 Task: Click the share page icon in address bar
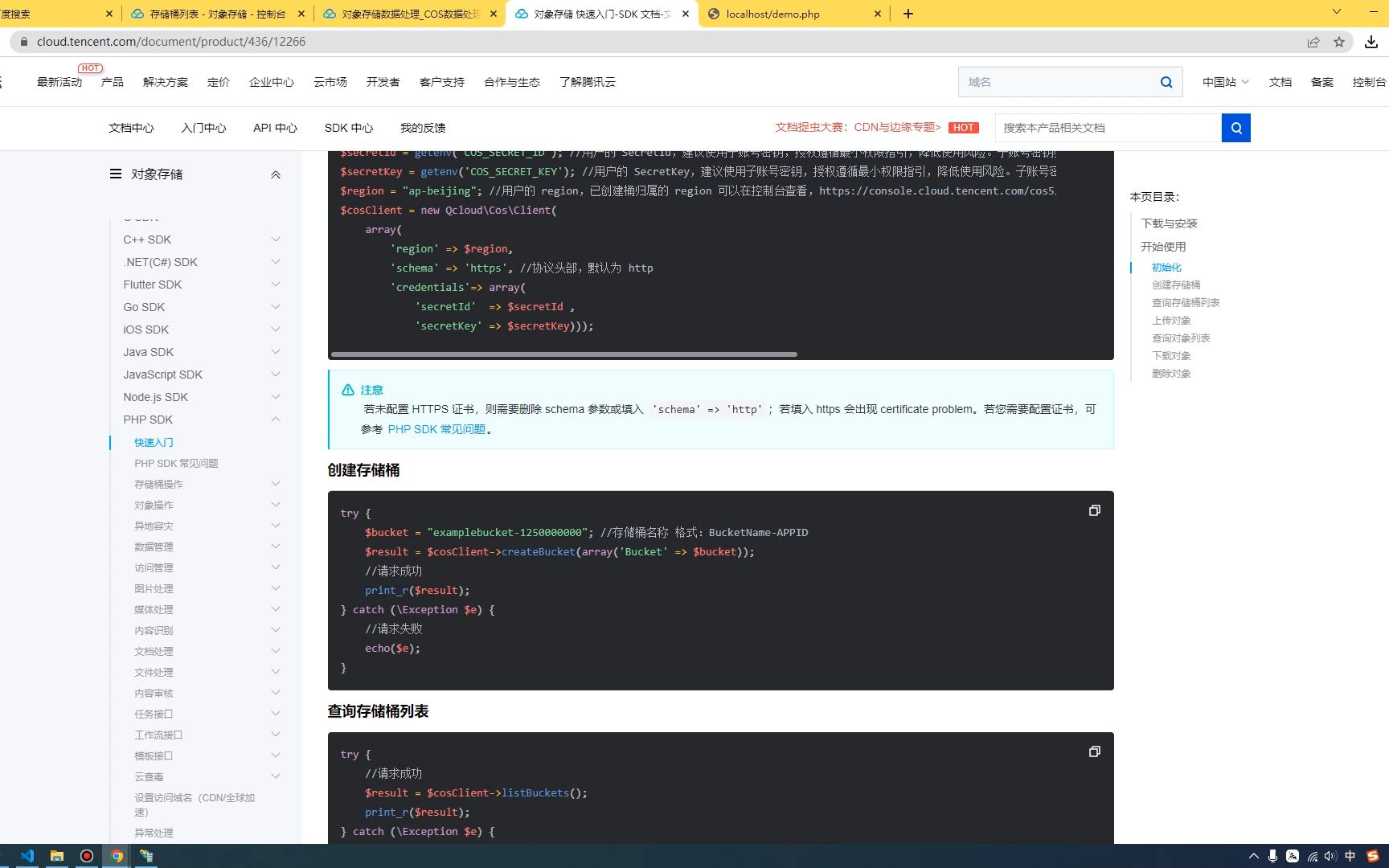coord(1313,42)
